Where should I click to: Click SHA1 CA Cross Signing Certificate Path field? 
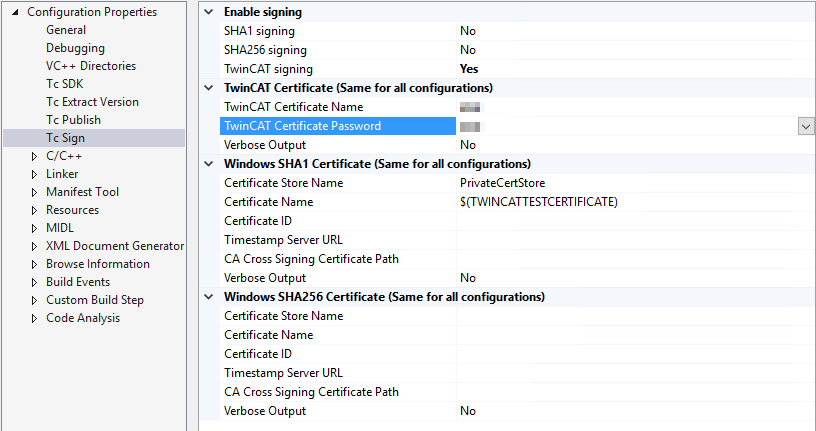click(635, 259)
